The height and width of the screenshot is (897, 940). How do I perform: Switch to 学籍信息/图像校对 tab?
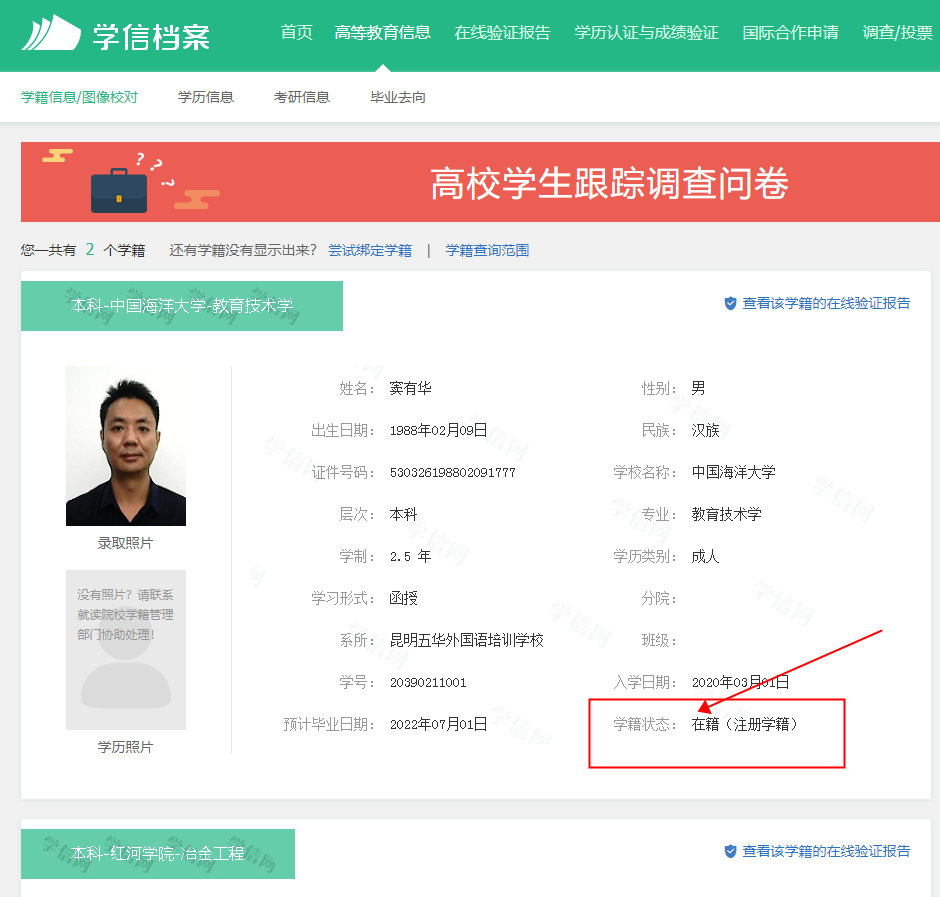click(79, 97)
